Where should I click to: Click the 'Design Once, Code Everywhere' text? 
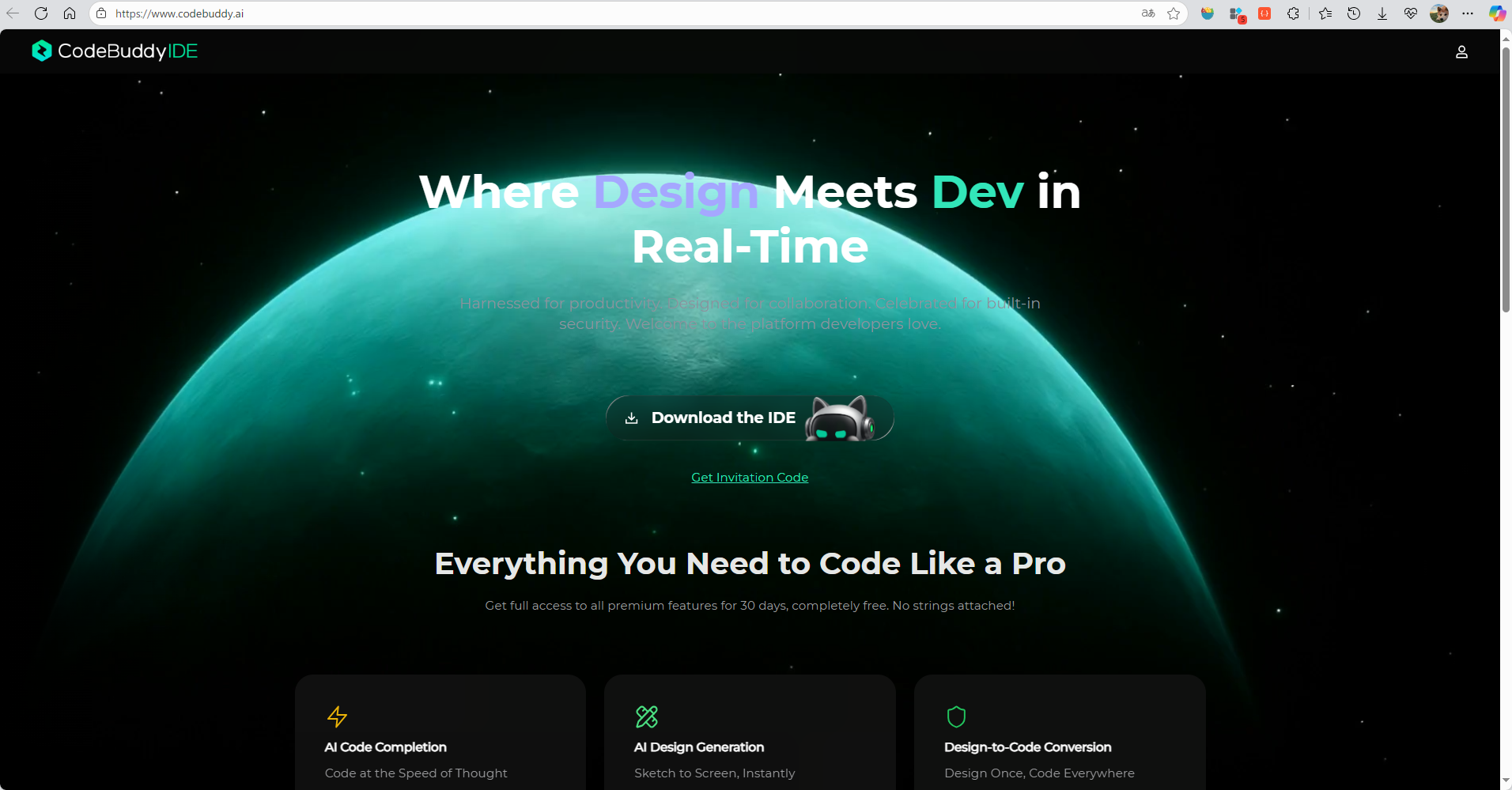pos(1039,773)
